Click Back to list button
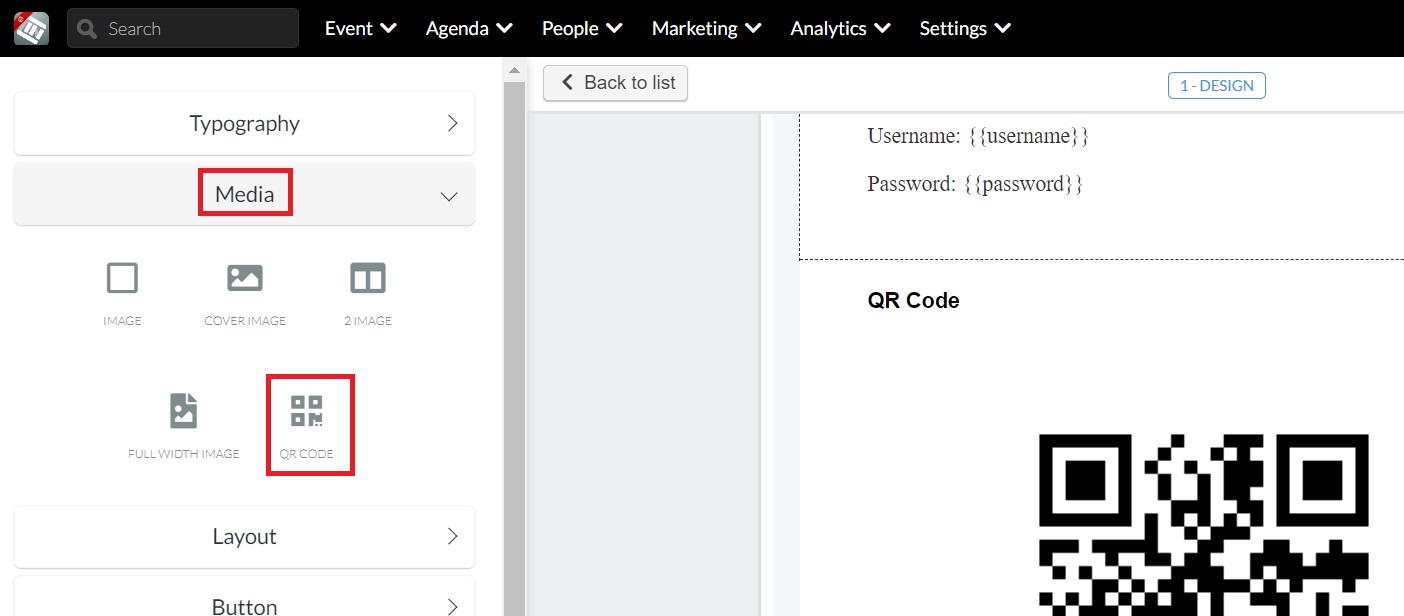This screenshot has height=616, width=1404. (615, 83)
